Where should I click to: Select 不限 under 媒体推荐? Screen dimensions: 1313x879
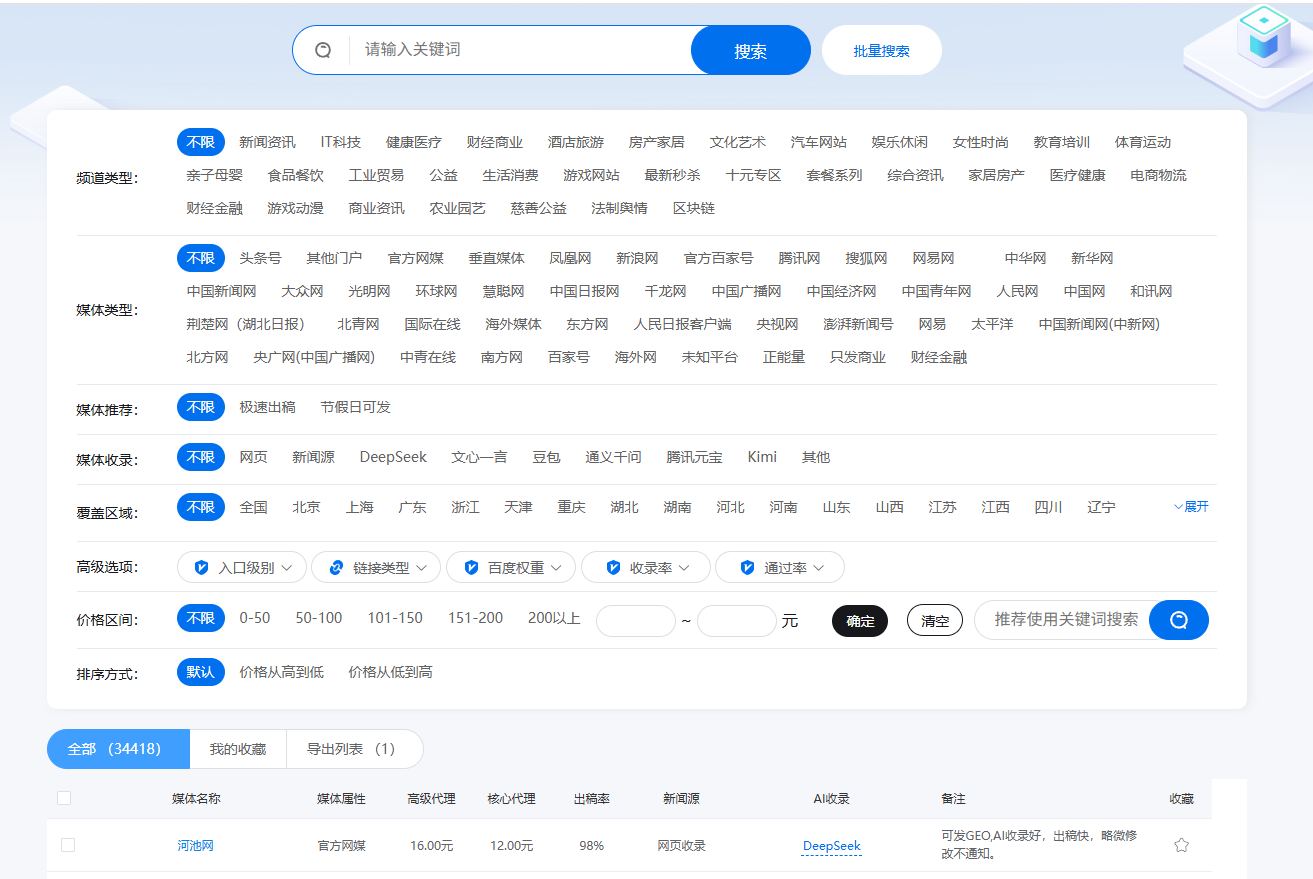tap(201, 407)
